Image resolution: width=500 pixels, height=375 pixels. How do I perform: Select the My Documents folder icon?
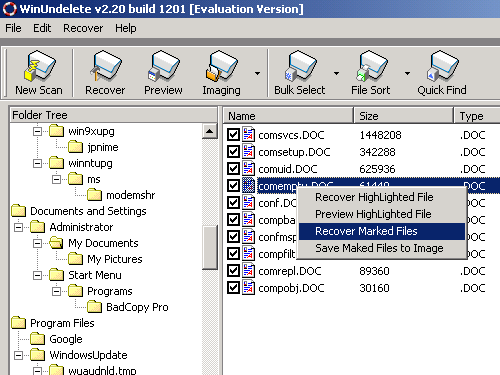(x=56, y=243)
